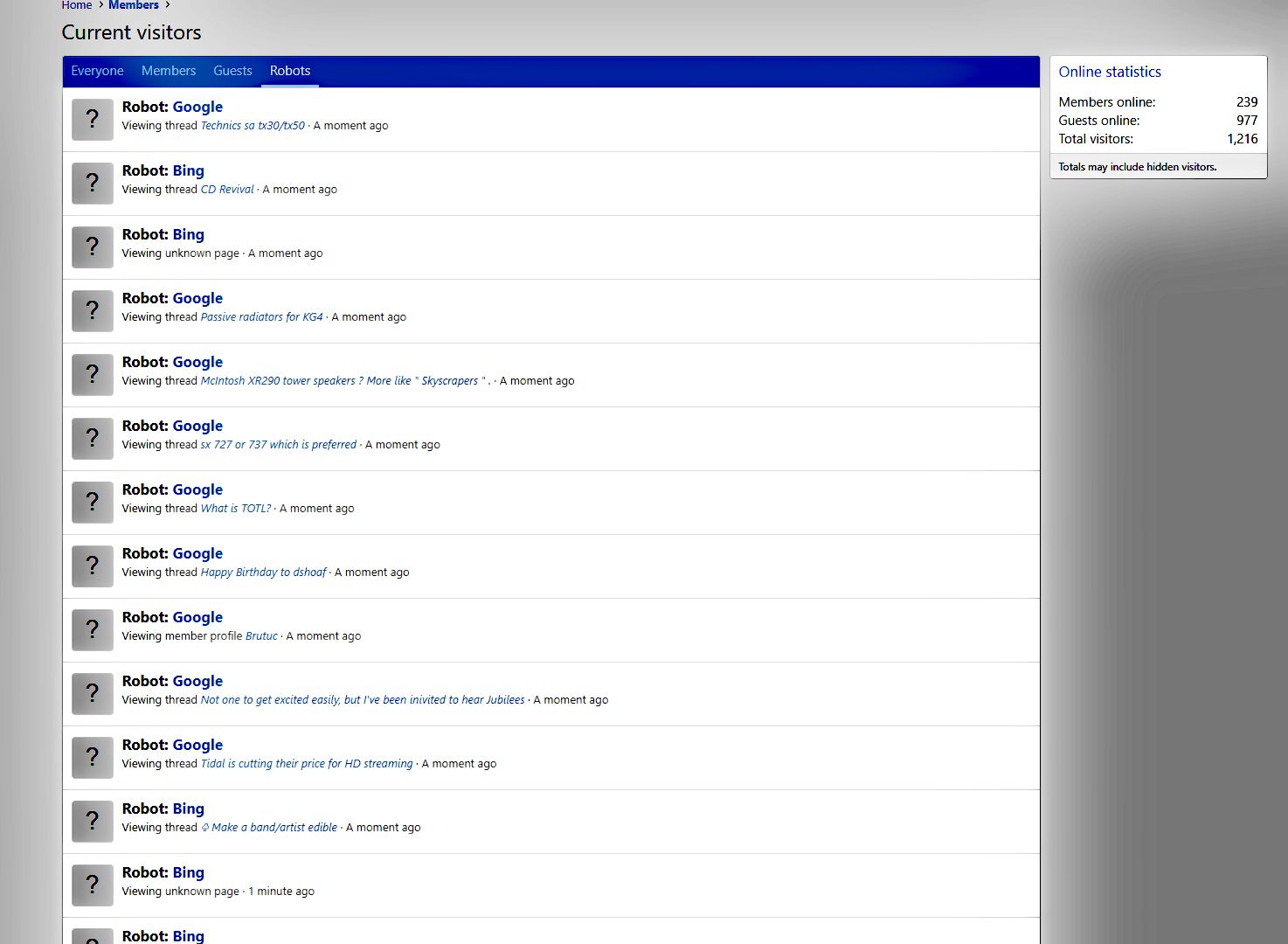Image resolution: width=1288 pixels, height=944 pixels.
Task: Click the Google name in the Tidal row
Action: [x=197, y=745]
